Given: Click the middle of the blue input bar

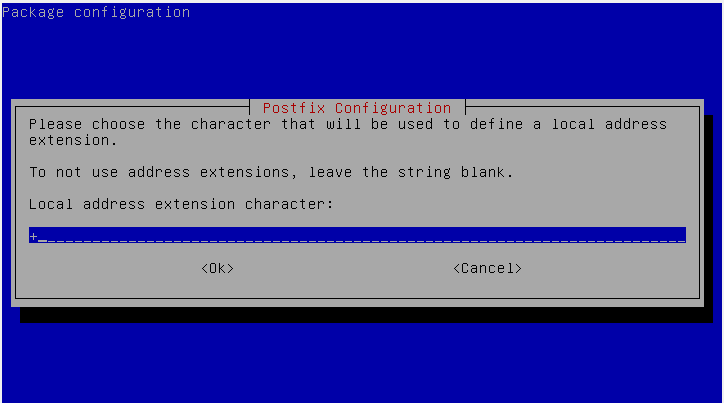Looking at the screenshot, I should click(x=357, y=235).
